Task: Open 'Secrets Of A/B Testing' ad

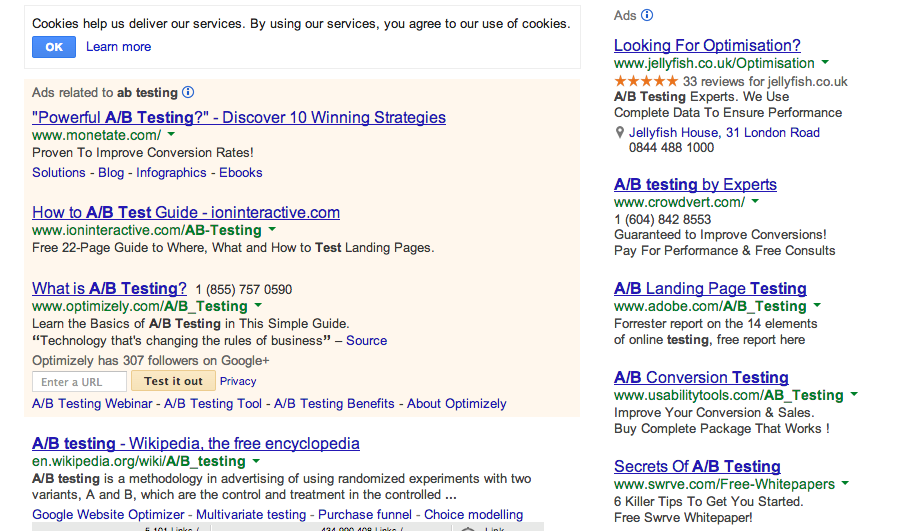Action: click(x=697, y=467)
